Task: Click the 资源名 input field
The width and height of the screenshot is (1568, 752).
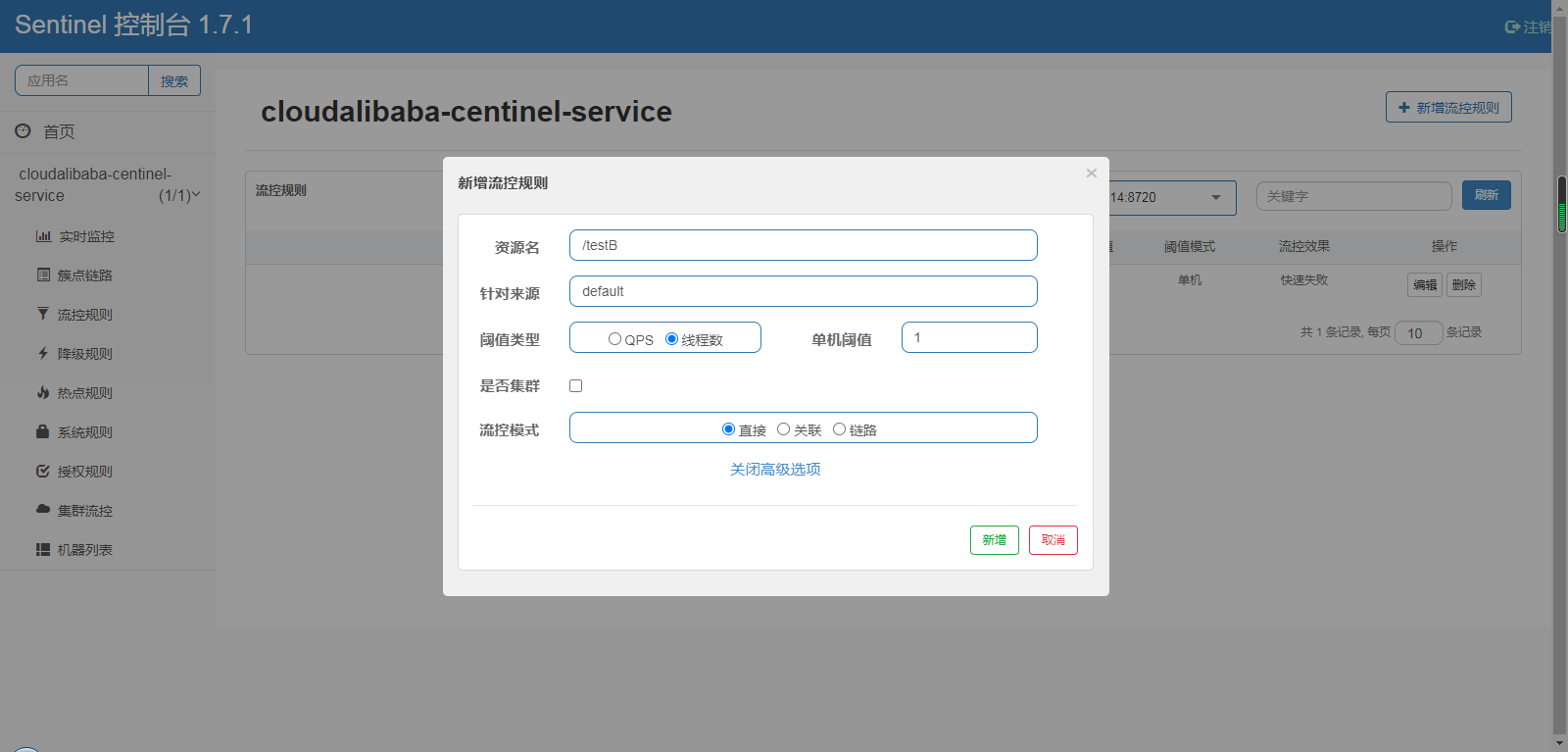Action: [x=804, y=245]
